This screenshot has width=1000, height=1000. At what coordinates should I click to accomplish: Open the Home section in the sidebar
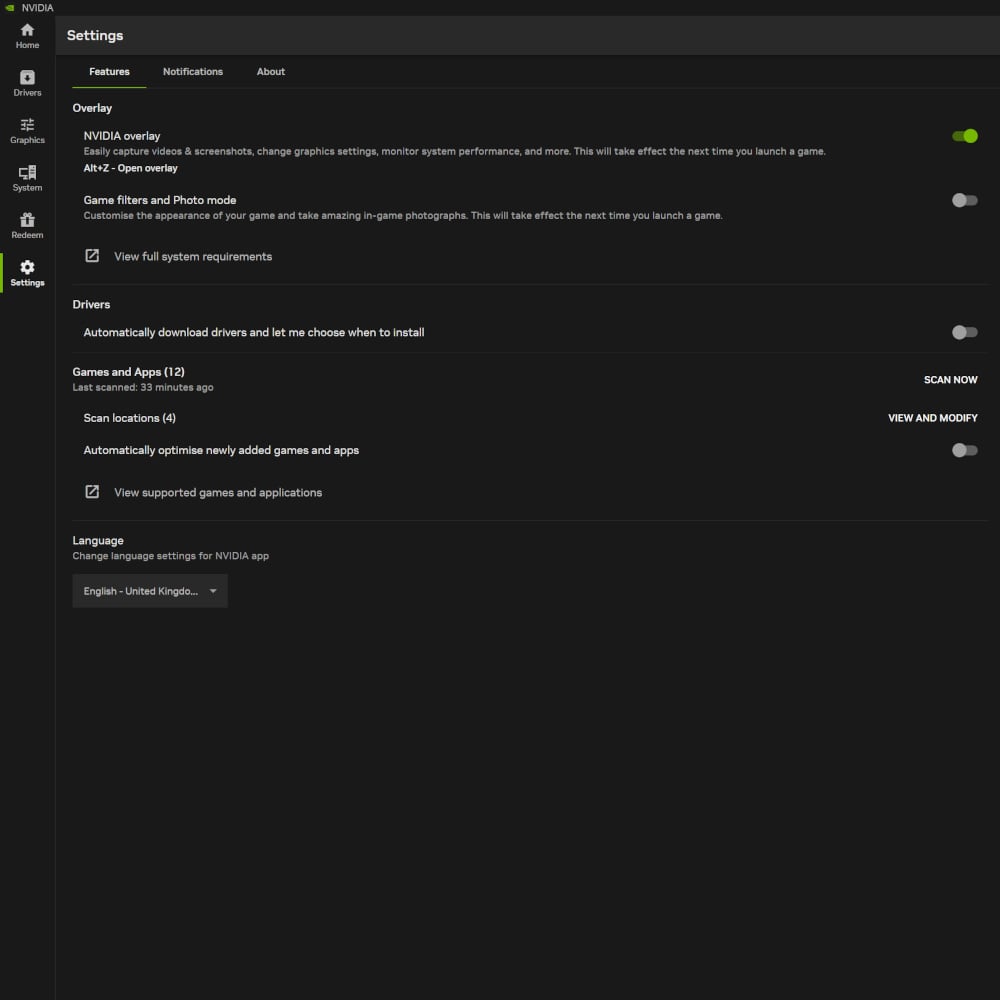pyautogui.click(x=27, y=36)
